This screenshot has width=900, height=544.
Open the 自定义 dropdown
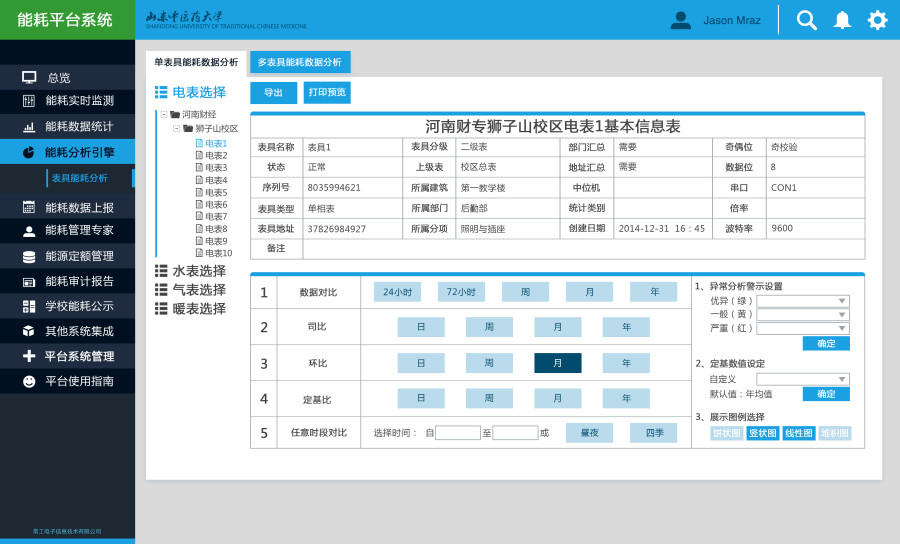(802, 379)
